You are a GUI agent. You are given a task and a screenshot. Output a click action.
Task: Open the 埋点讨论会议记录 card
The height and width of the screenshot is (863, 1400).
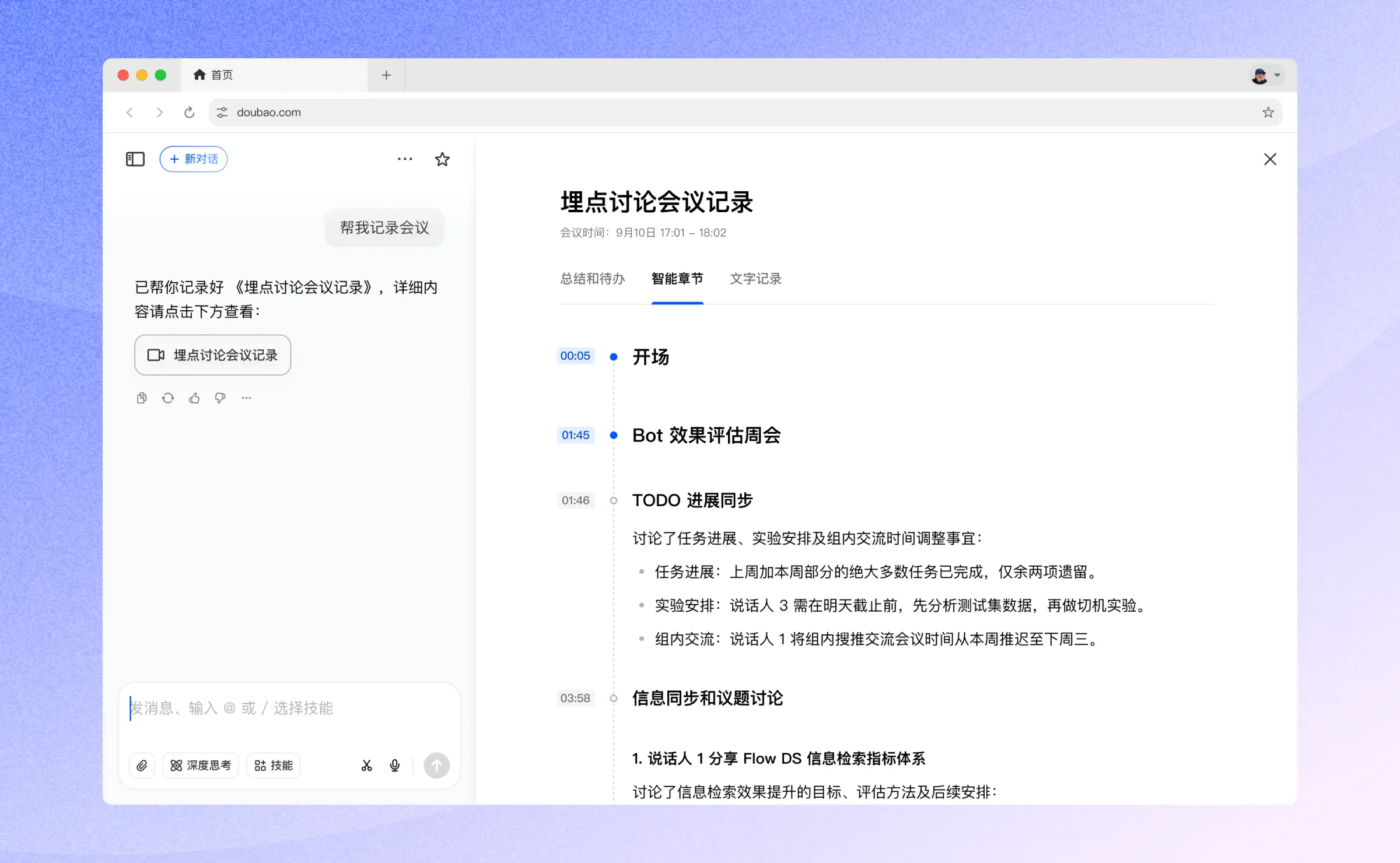click(x=213, y=355)
